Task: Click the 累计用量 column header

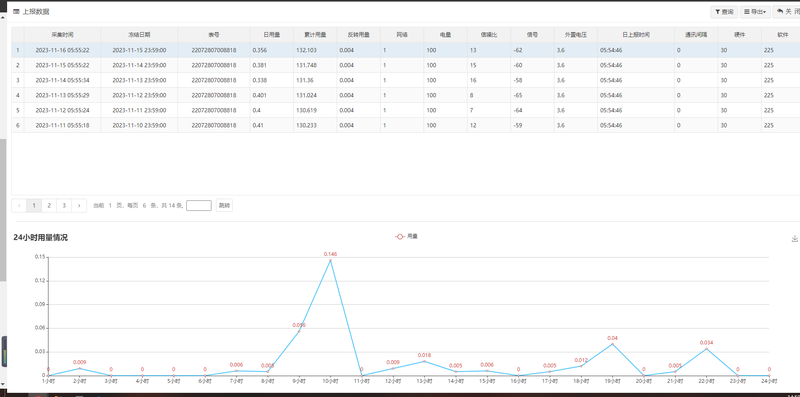Action: pos(315,35)
